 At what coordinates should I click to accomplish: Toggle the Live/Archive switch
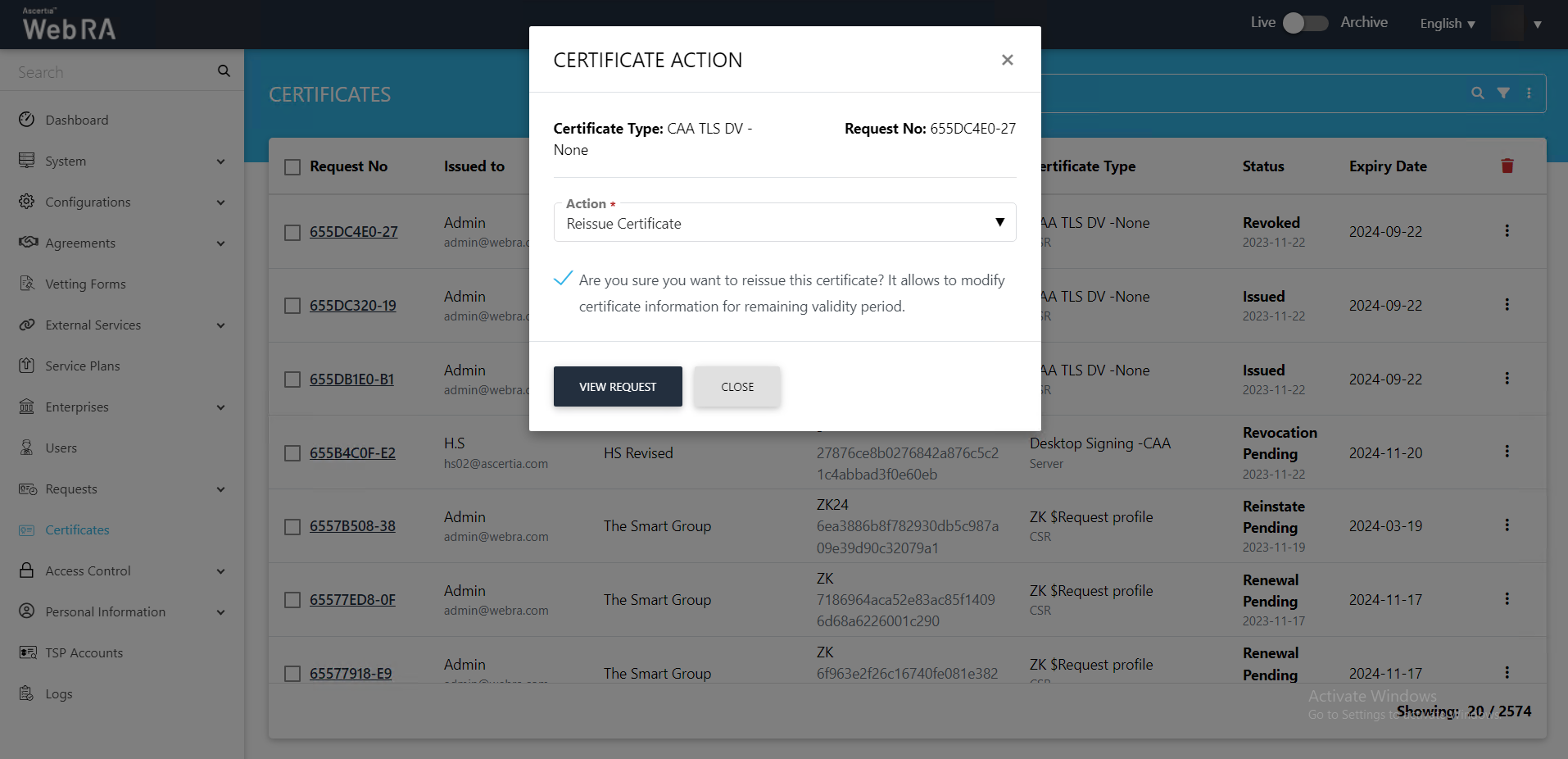(x=1305, y=23)
